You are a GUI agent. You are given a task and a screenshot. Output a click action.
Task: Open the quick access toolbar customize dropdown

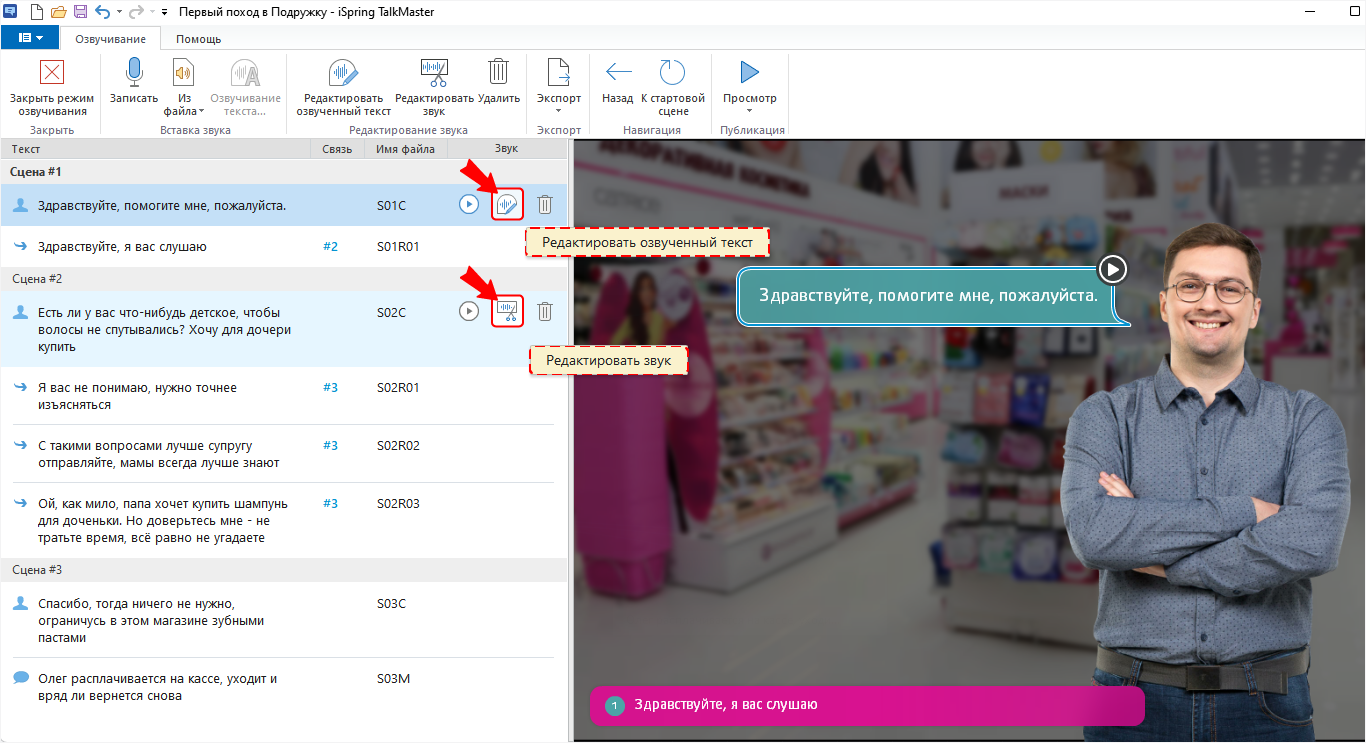[164, 12]
